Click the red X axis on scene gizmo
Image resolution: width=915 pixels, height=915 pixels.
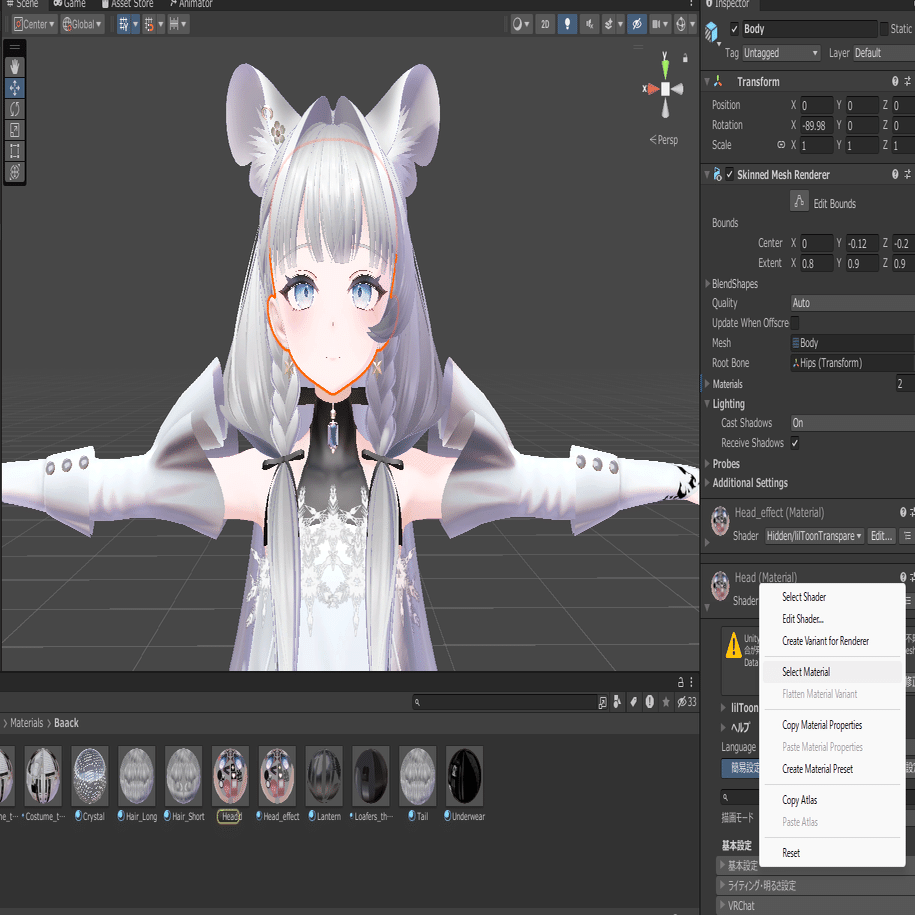pos(651,89)
